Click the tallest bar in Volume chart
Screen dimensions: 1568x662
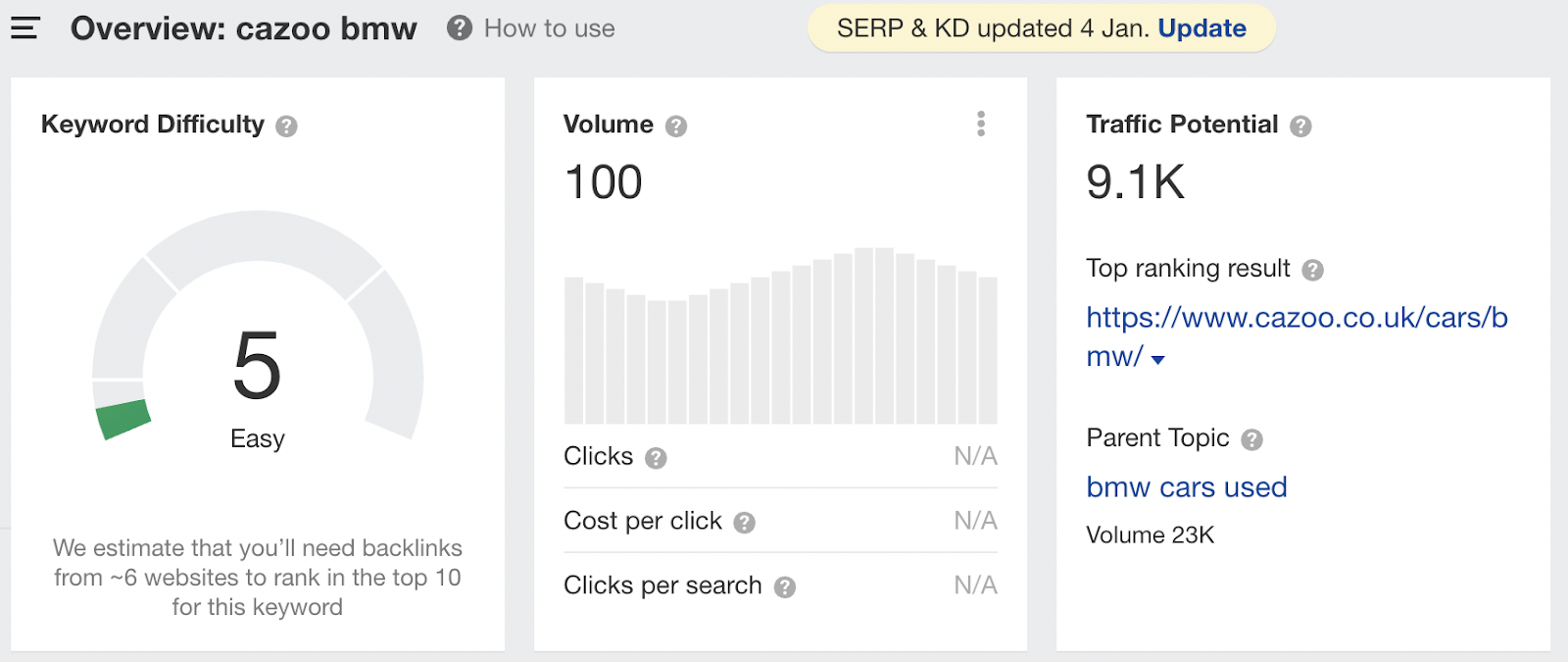[x=863, y=335]
